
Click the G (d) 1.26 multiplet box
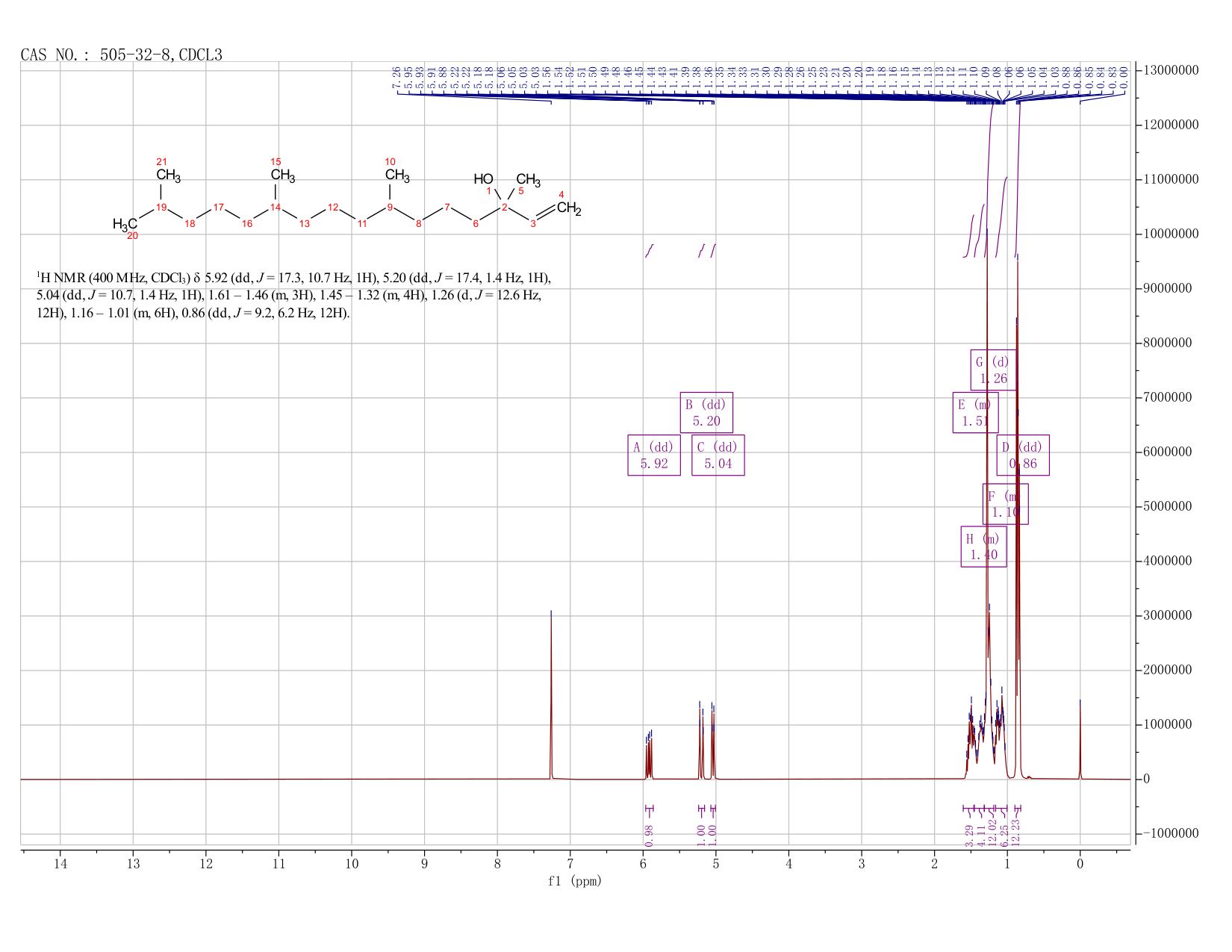pos(993,370)
